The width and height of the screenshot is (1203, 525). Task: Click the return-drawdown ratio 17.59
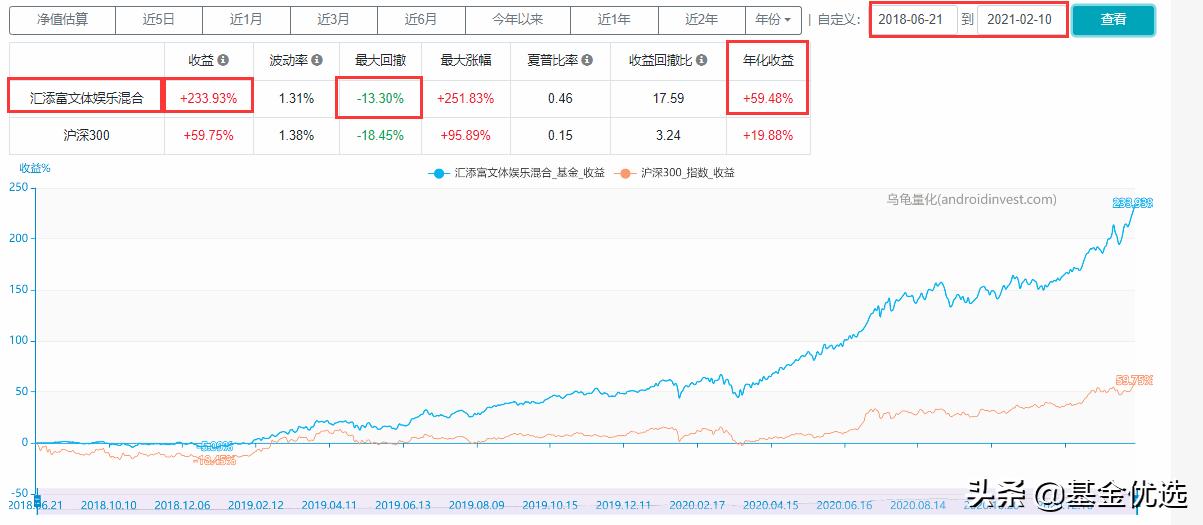pos(668,98)
